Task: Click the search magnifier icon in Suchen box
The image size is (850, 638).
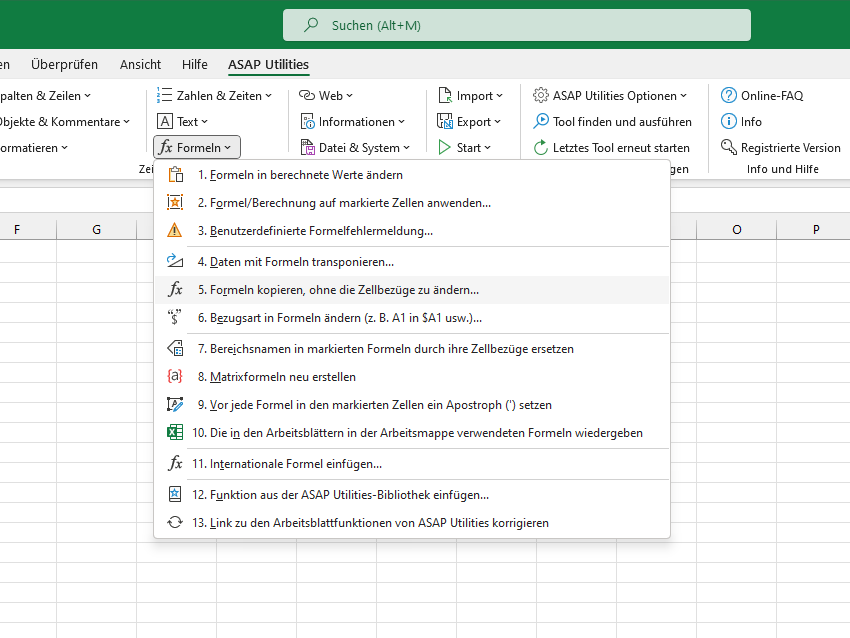Action: coord(311,25)
